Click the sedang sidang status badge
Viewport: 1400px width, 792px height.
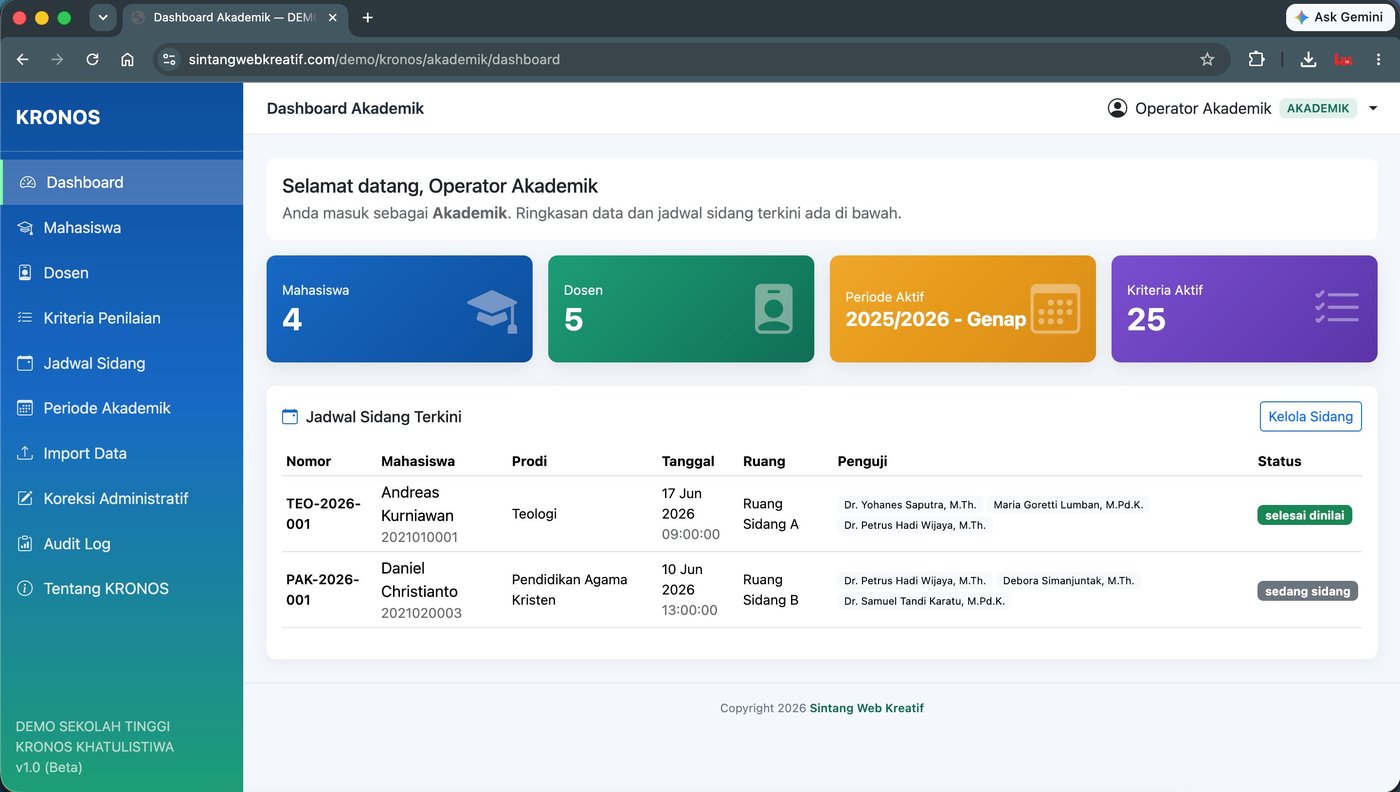click(1307, 591)
